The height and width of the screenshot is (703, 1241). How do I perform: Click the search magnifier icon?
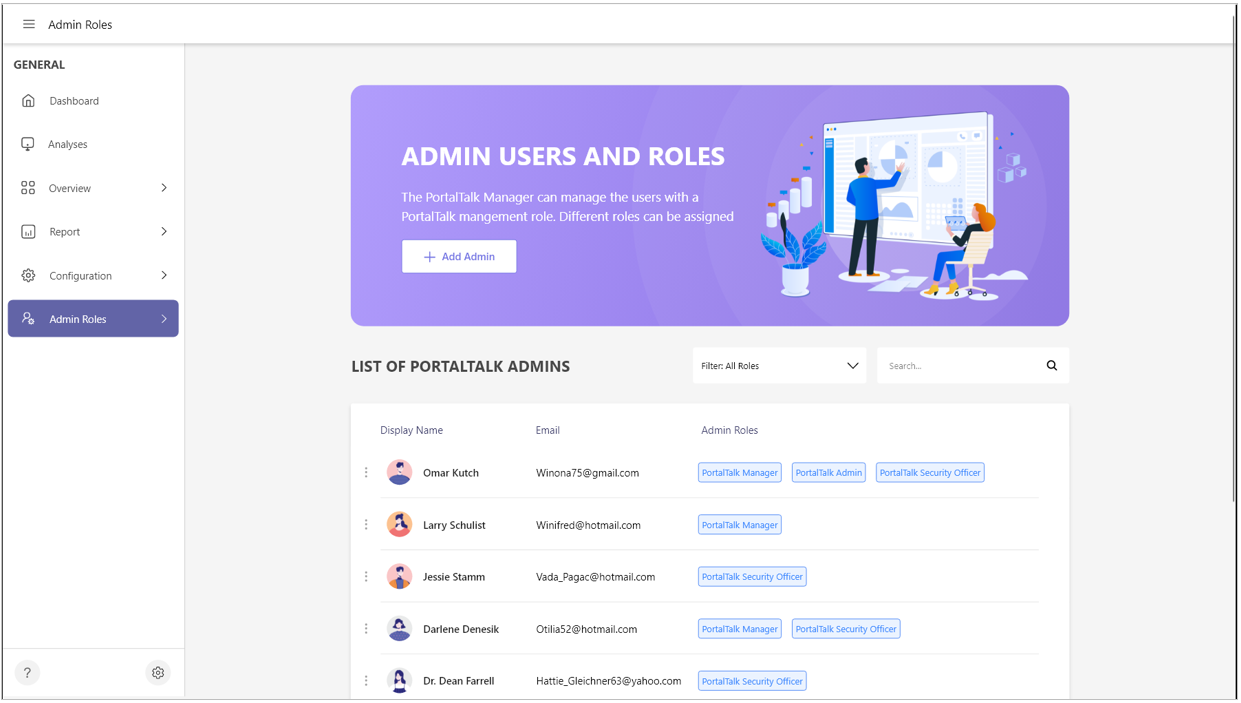tap(1051, 366)
